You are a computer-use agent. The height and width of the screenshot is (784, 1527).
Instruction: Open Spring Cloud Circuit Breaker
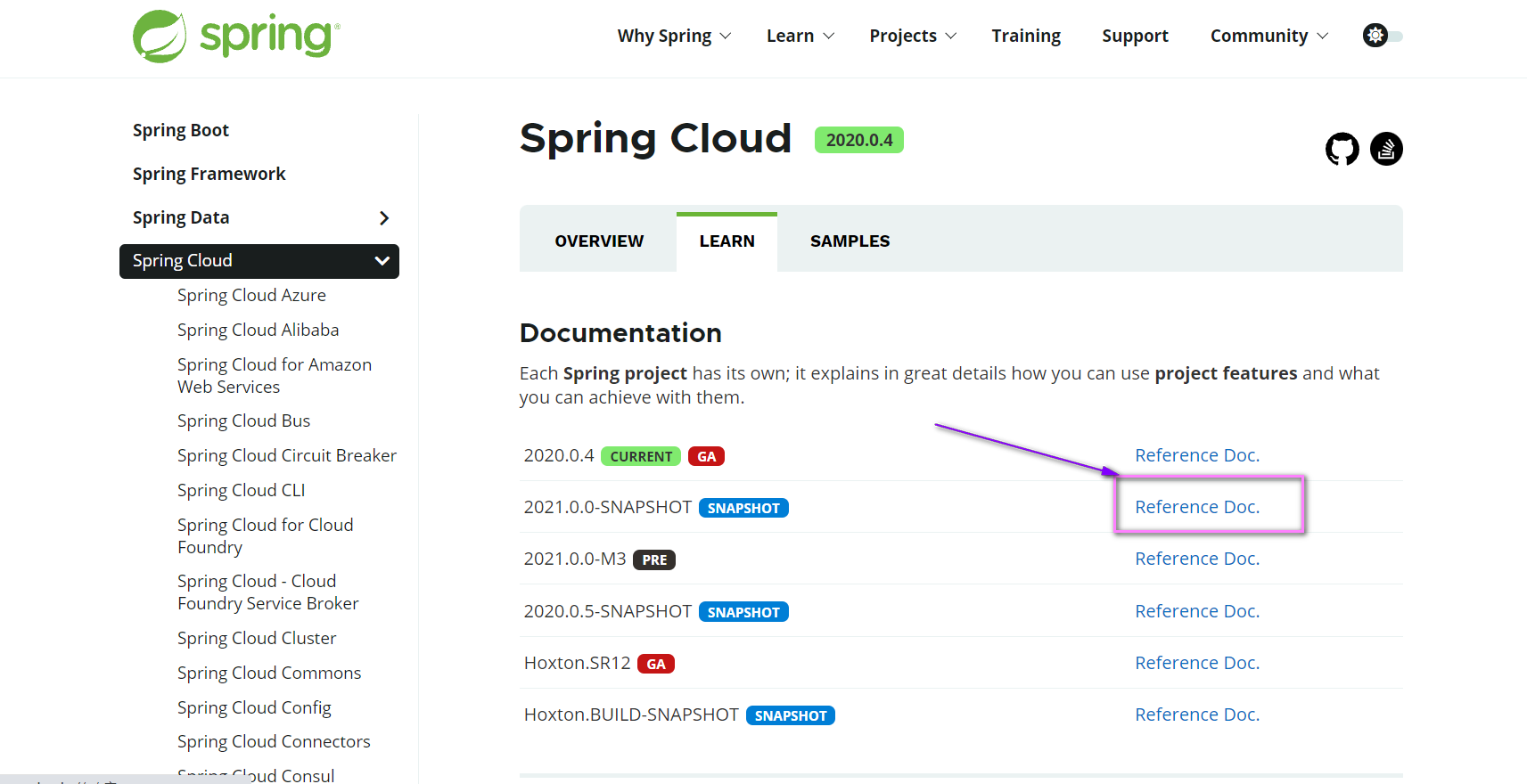tap(287, 455)
